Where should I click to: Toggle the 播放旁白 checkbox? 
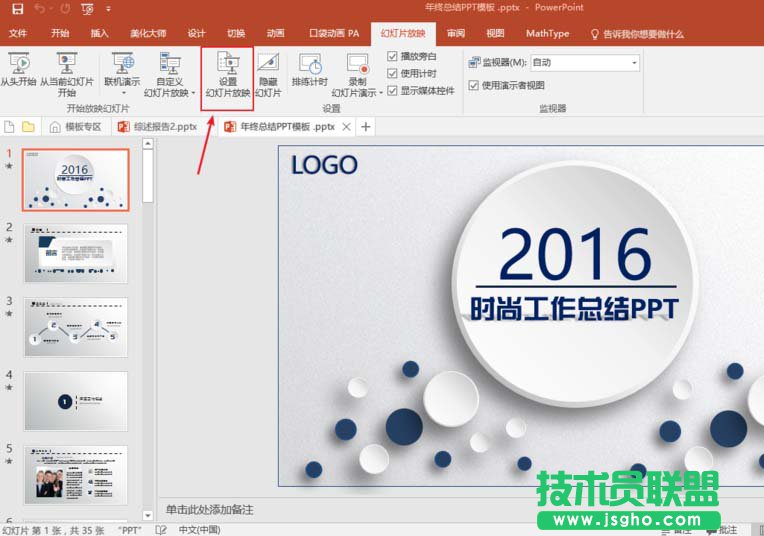[392, 57]
